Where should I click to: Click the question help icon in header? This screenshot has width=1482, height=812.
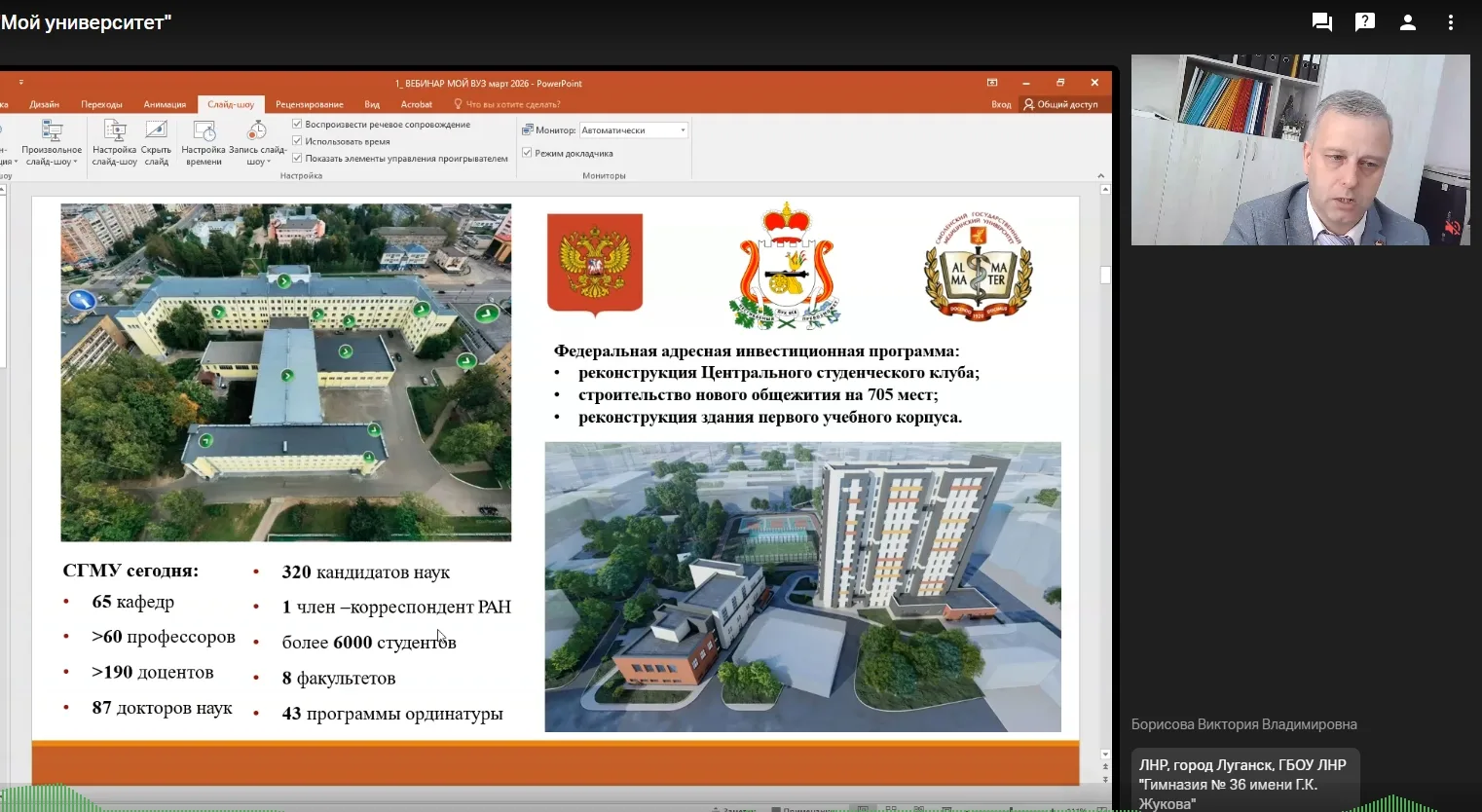click(x=1364, y=22)
